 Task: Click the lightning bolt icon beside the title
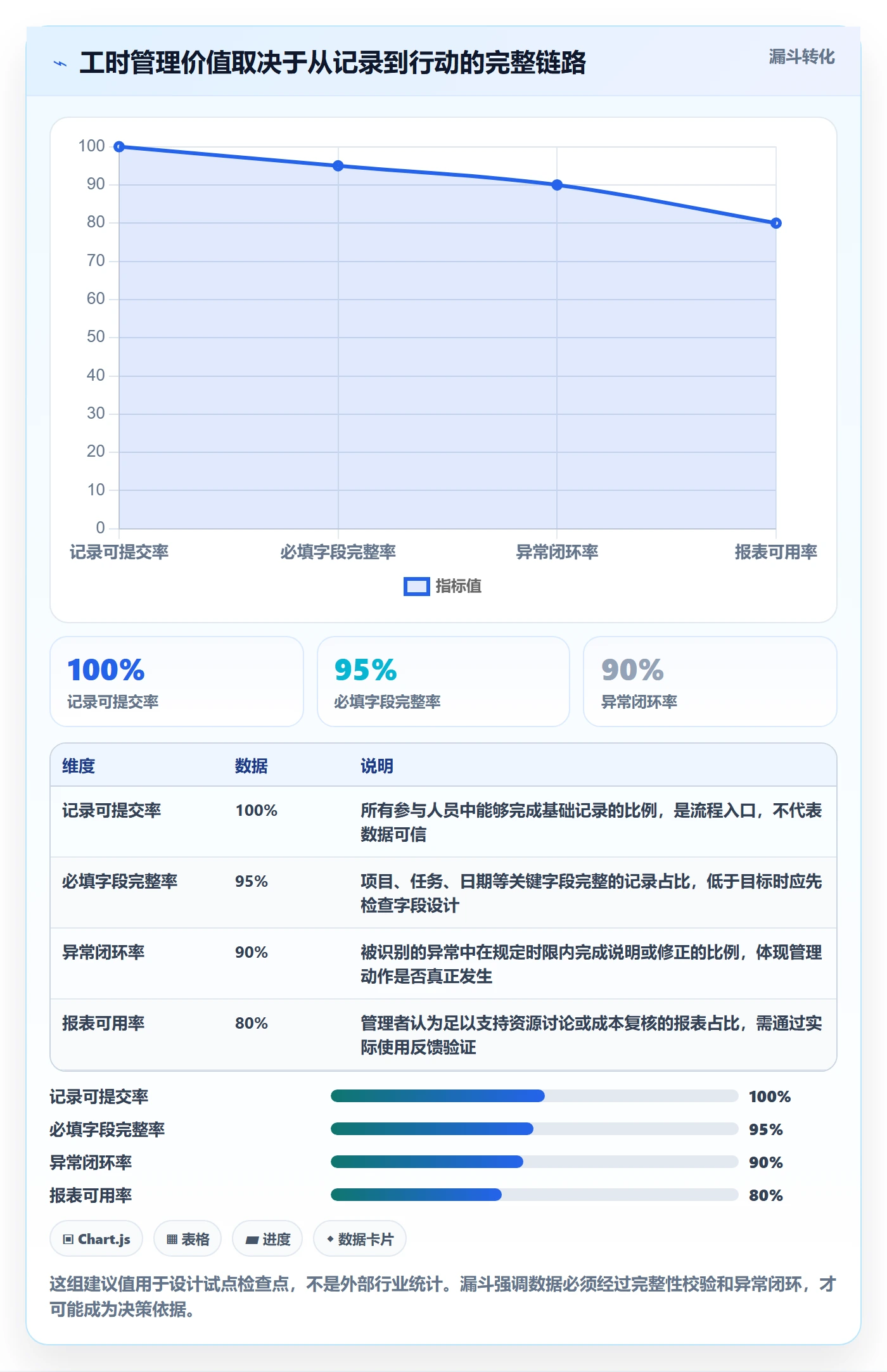click(60, 63)
